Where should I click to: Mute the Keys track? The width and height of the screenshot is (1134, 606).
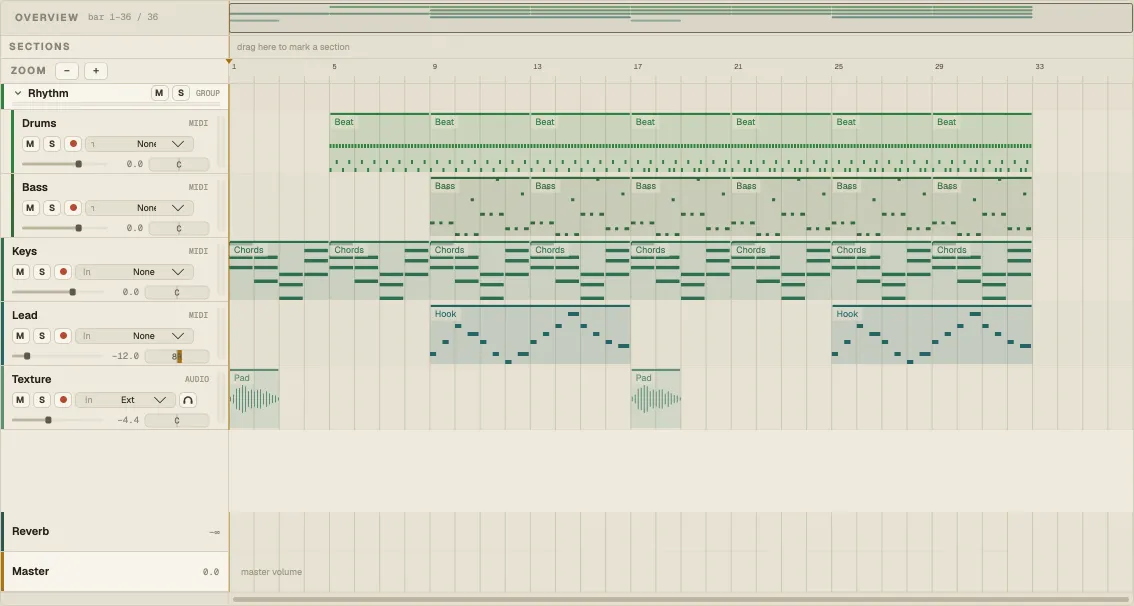pos(20,272)
